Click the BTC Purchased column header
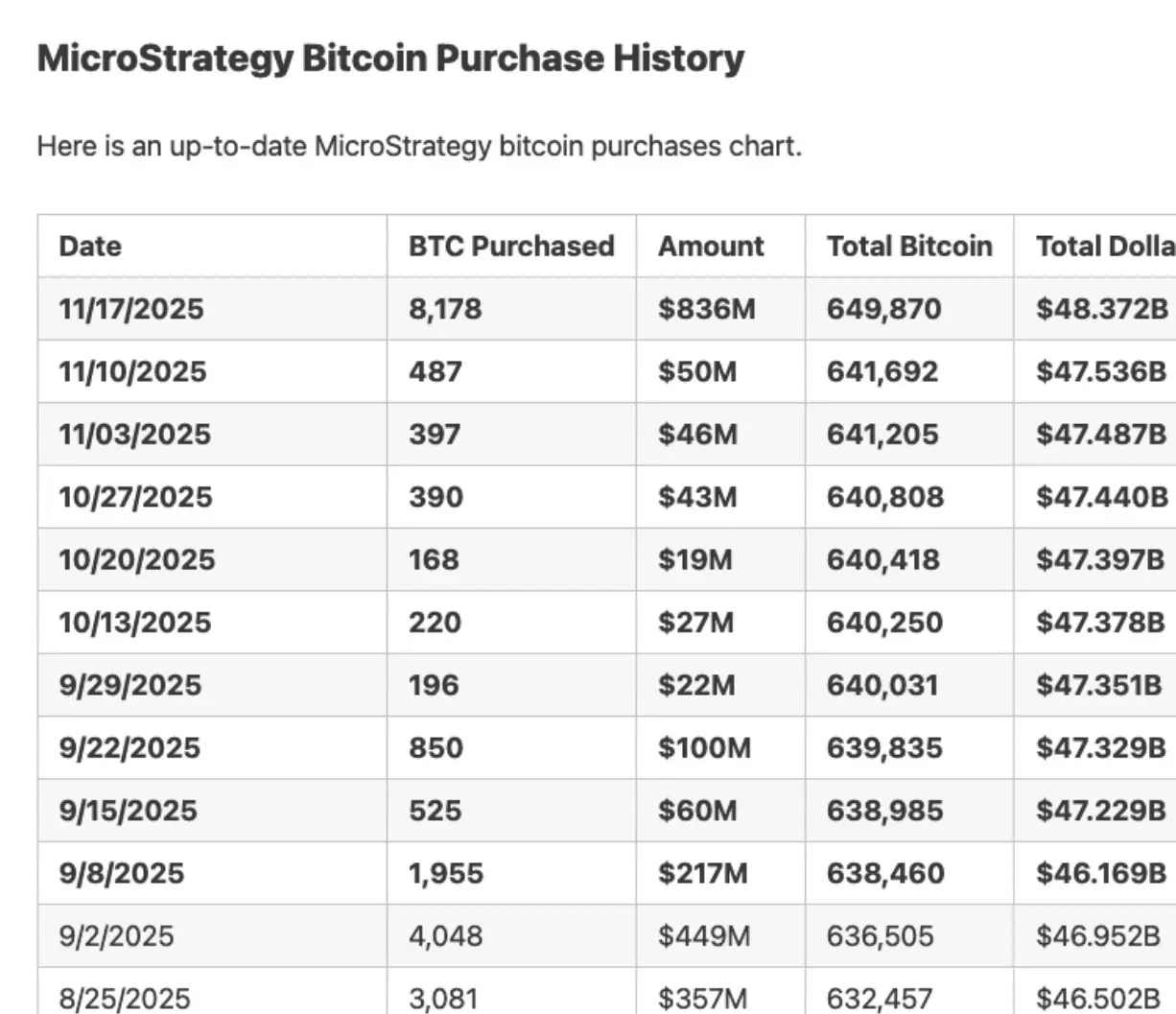 pyautogui.click(x=511, y=247)
